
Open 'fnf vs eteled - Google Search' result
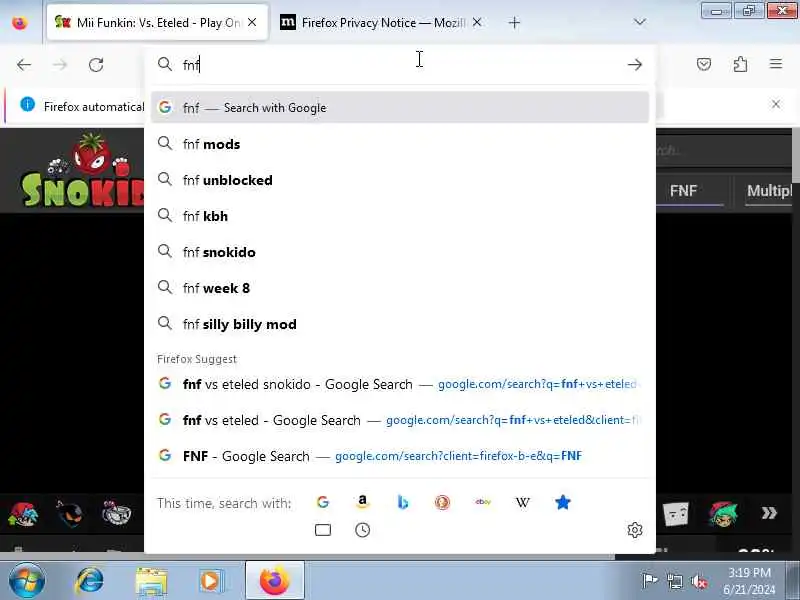pyautogui.click(x=400, y=420)
